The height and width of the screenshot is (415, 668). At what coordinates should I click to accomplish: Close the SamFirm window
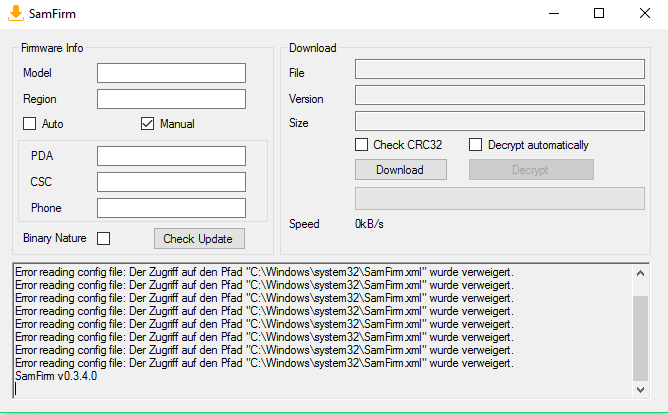pyautogui.click(x=645, y=14)
